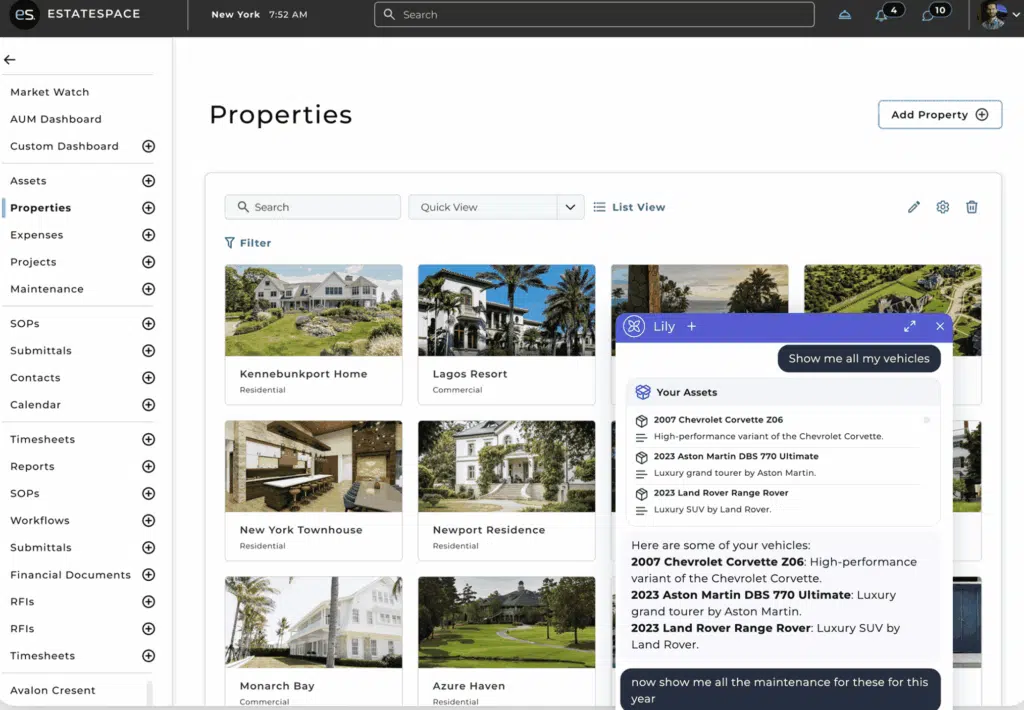Open the settings gear above the property cards
The width and height of the screenshot is (1024, 710).
pos(942,207)
